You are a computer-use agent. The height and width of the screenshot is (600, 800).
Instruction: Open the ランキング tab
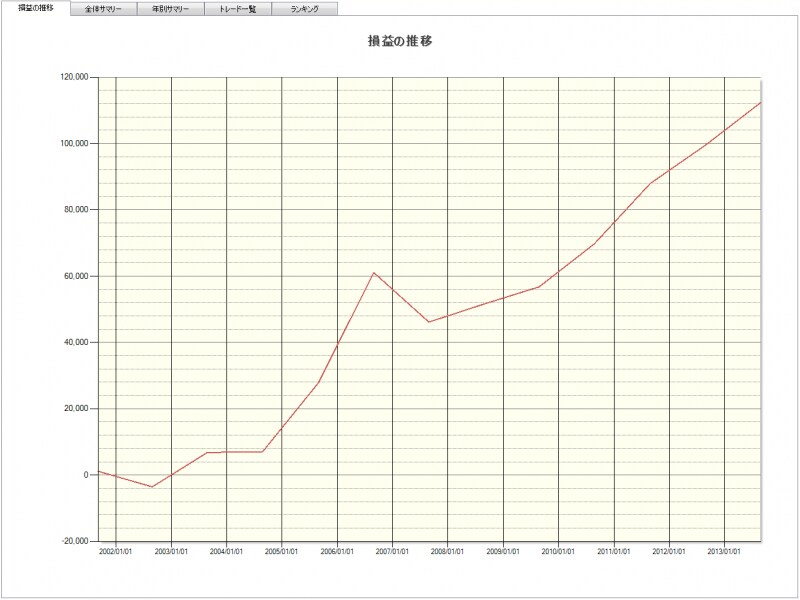[305, 9]
